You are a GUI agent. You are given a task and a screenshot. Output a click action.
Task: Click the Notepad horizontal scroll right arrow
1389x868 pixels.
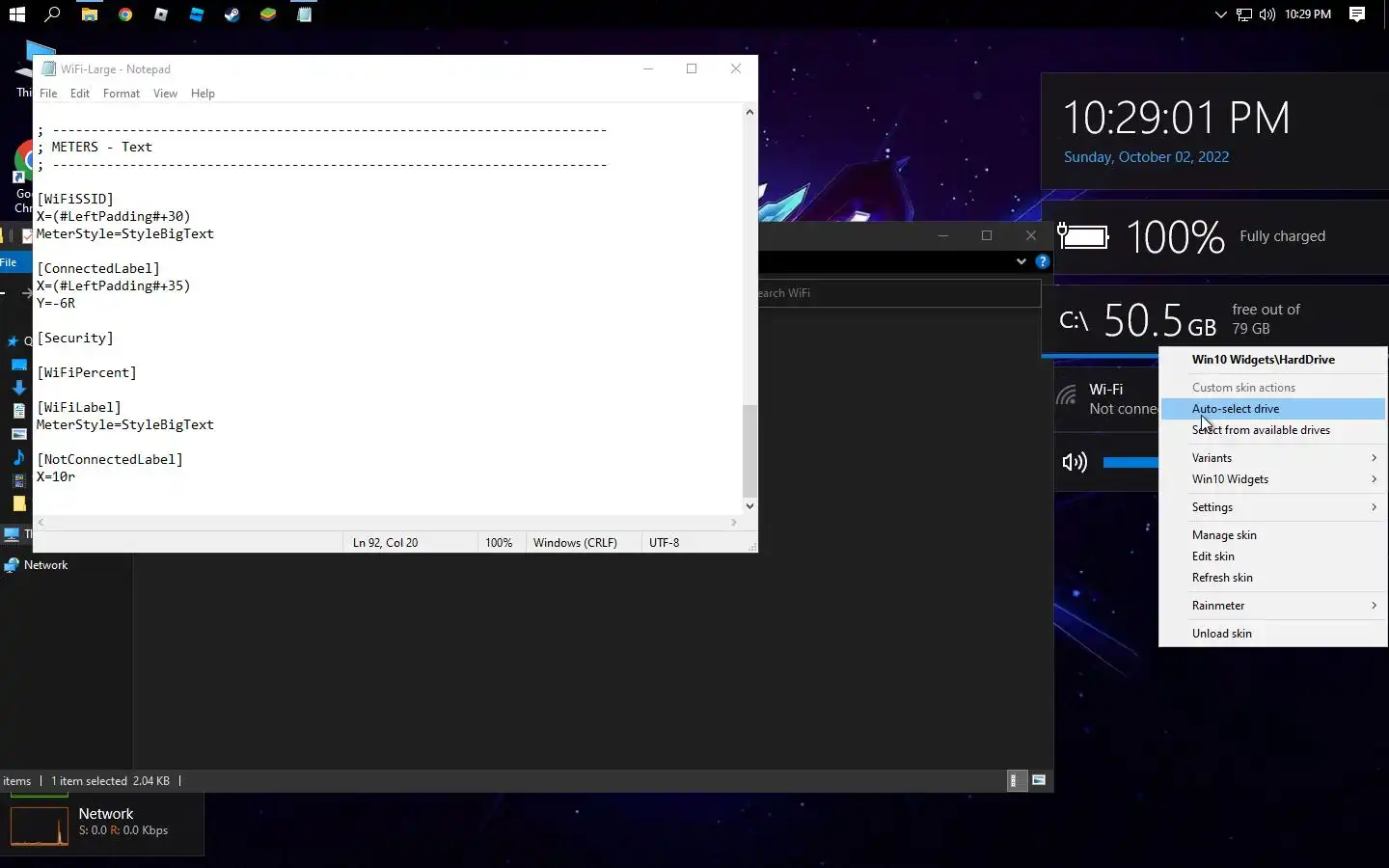click(734, 522)
